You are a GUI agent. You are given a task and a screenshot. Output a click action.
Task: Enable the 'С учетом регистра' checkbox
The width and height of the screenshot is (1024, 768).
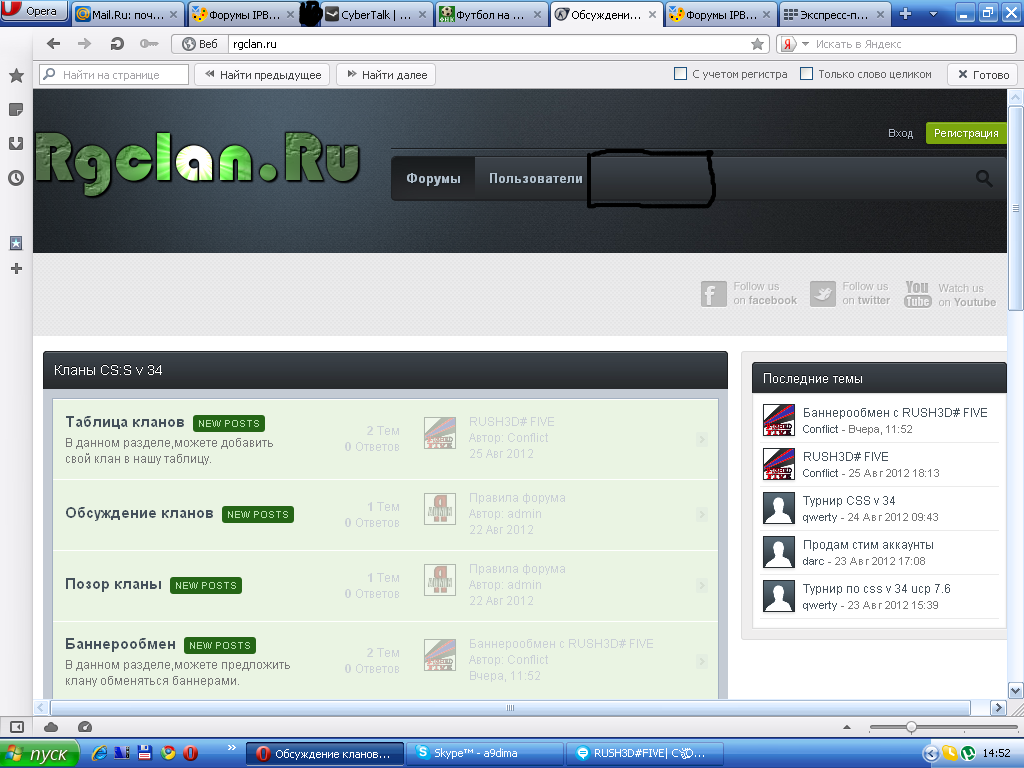(x=681, y=74)
